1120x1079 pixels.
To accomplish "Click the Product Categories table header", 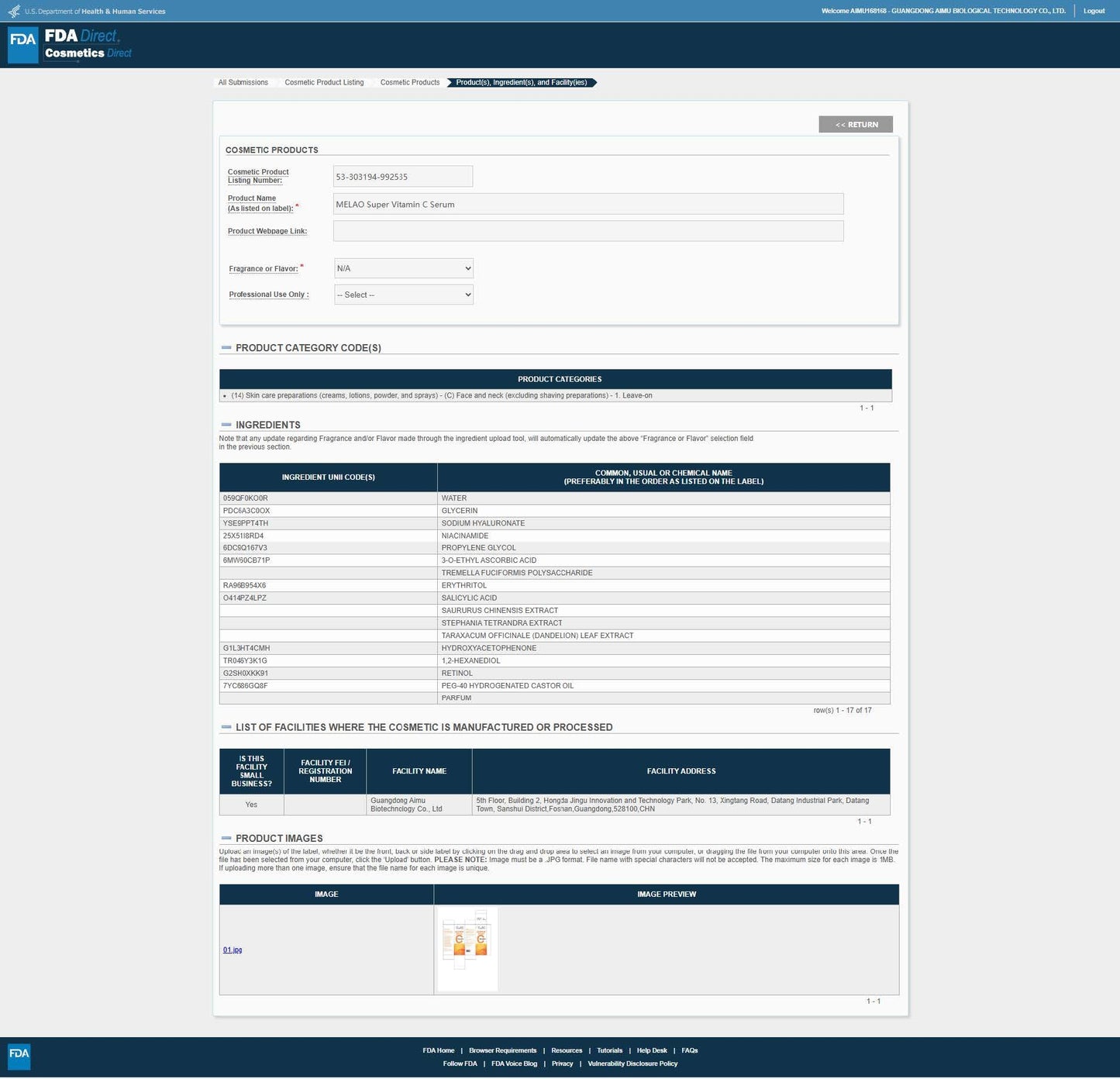I will 556,379.
